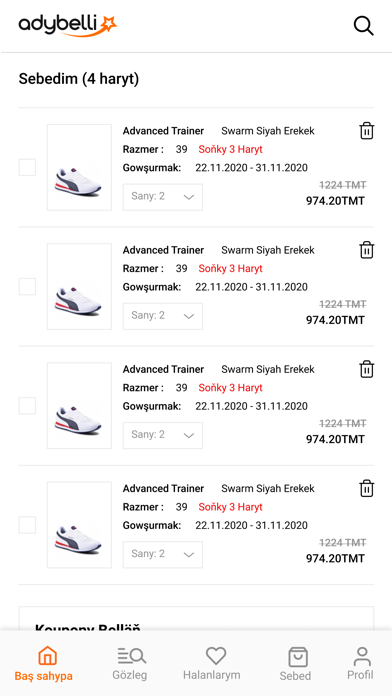Viewport: 392px width, 696px height.
Task: Select the second cart item's checkbox
Action: tap(27, 286)
